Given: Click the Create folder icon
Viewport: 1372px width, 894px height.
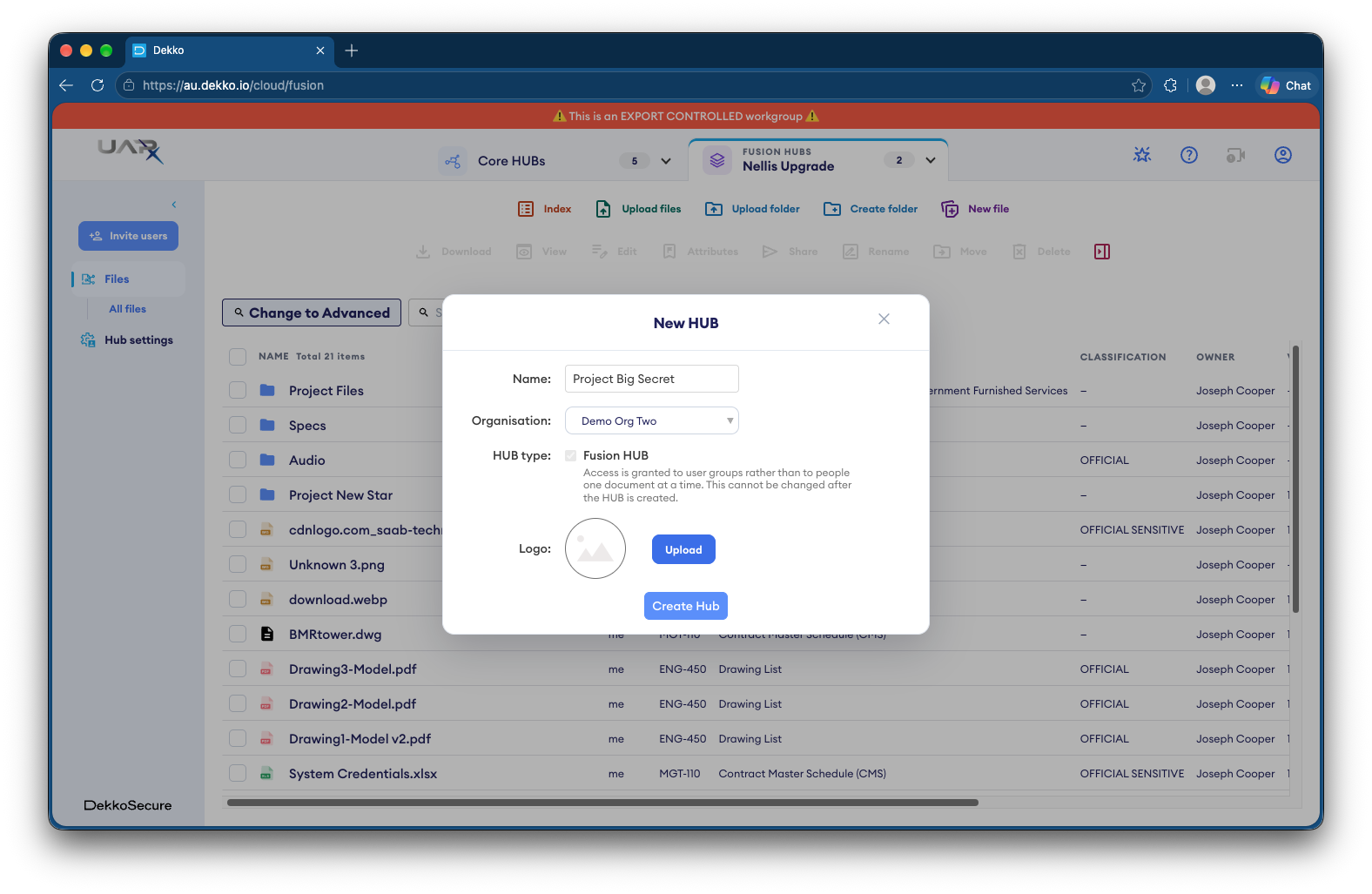Looking at the screenshot, I should click(x=832, y=209).
